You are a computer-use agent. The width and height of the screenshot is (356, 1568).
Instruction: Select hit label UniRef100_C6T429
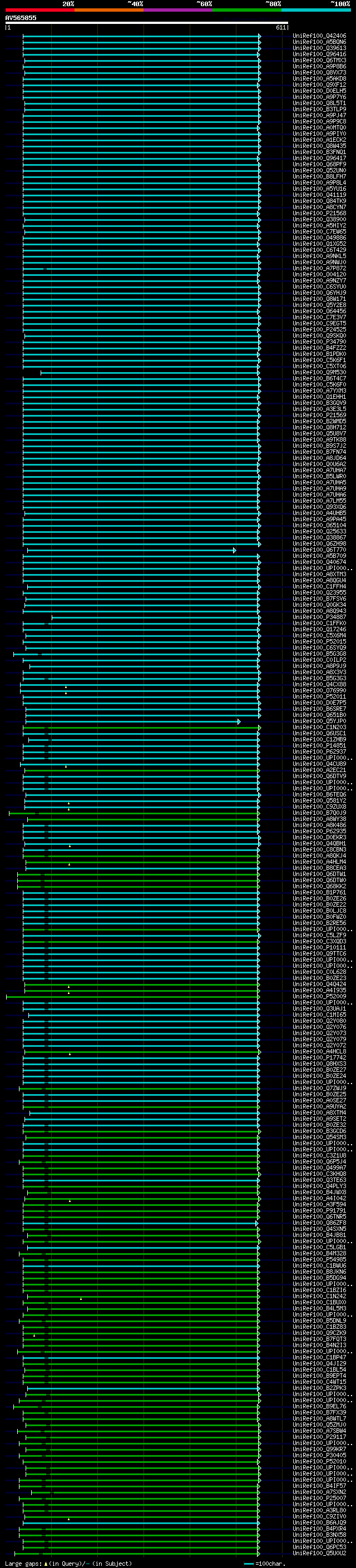(x=319, y=250)
